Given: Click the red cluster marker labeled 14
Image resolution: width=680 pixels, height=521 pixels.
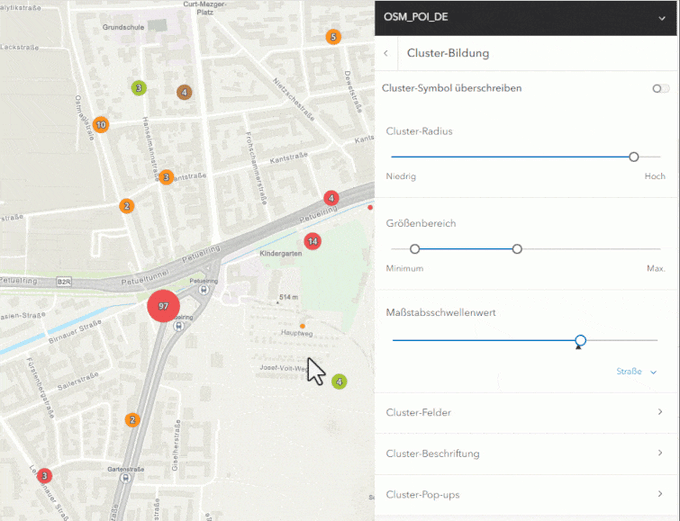Looking at the screenshot, I should coord(313,241).
